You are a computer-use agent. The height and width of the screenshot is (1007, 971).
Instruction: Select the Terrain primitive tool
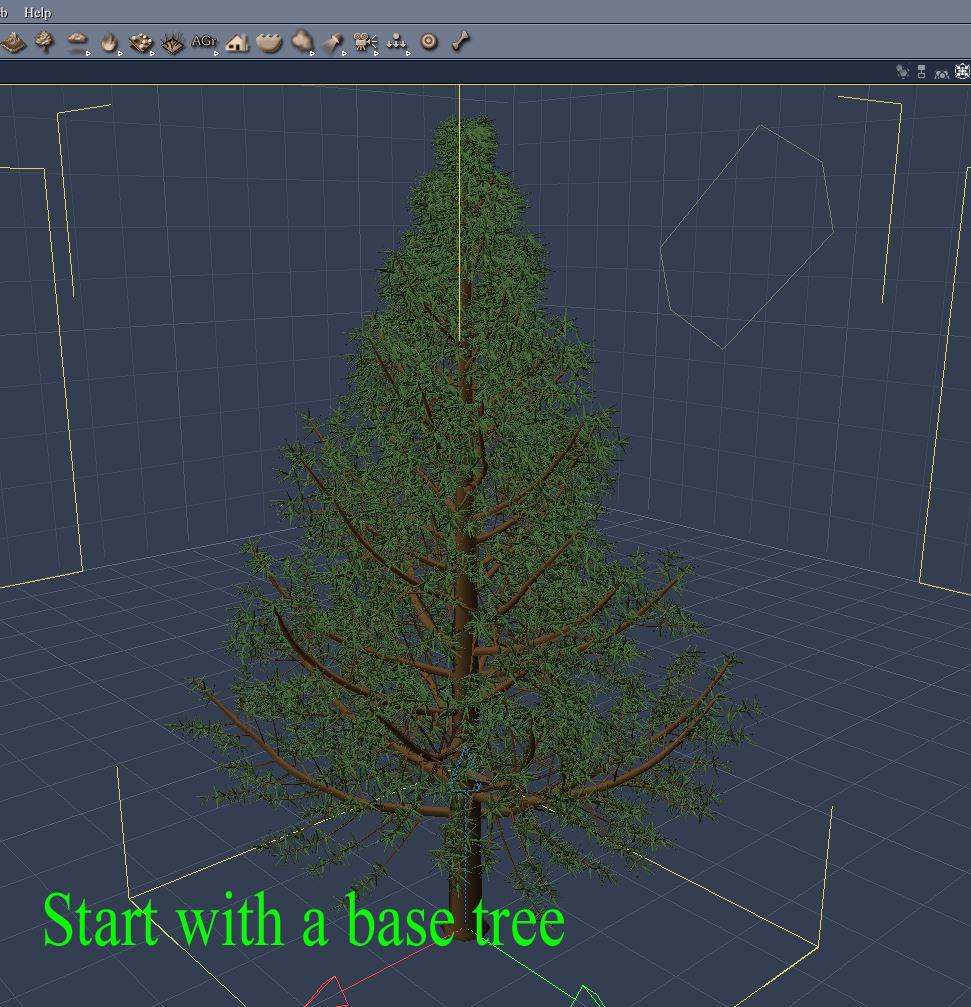(x=13, y=43)
